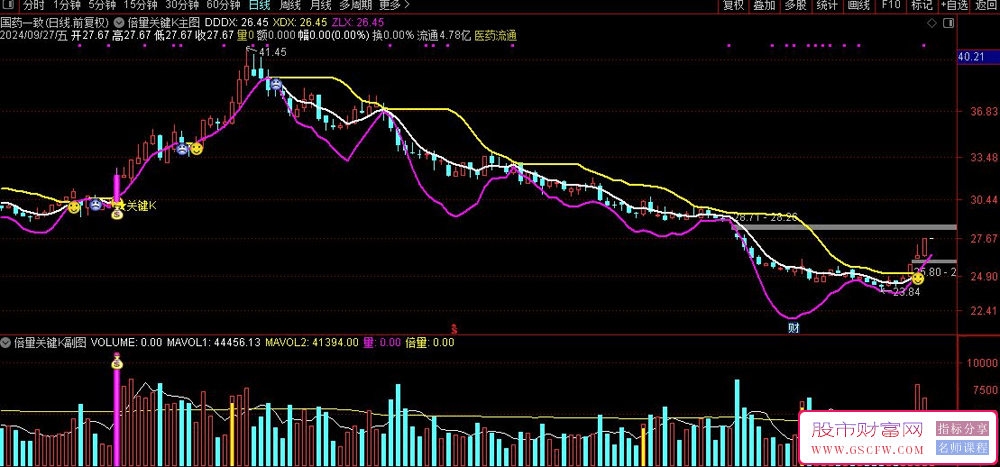Toggle the side panel layout icon
The width and height of the screenshot is (1000, 467).
pyautogui.click(x=948, y=24)
